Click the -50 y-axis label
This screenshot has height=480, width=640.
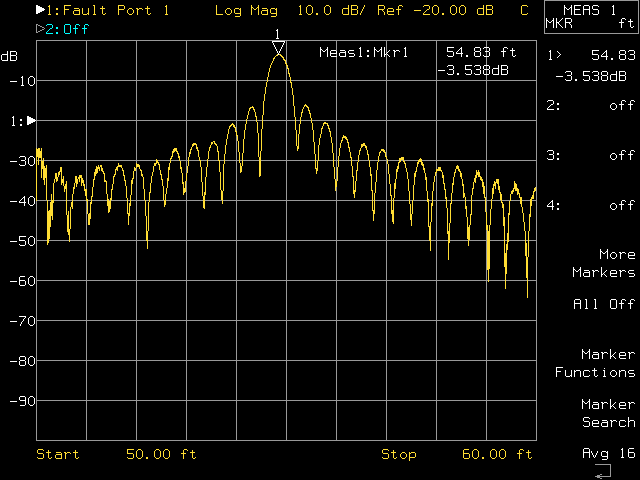[23, 241]
